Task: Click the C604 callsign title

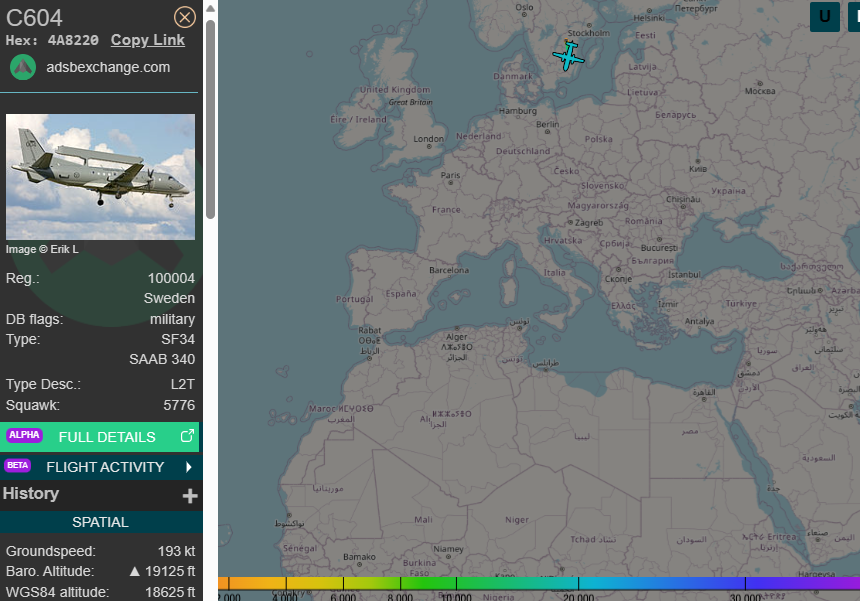Action: (x=34, y=18)
